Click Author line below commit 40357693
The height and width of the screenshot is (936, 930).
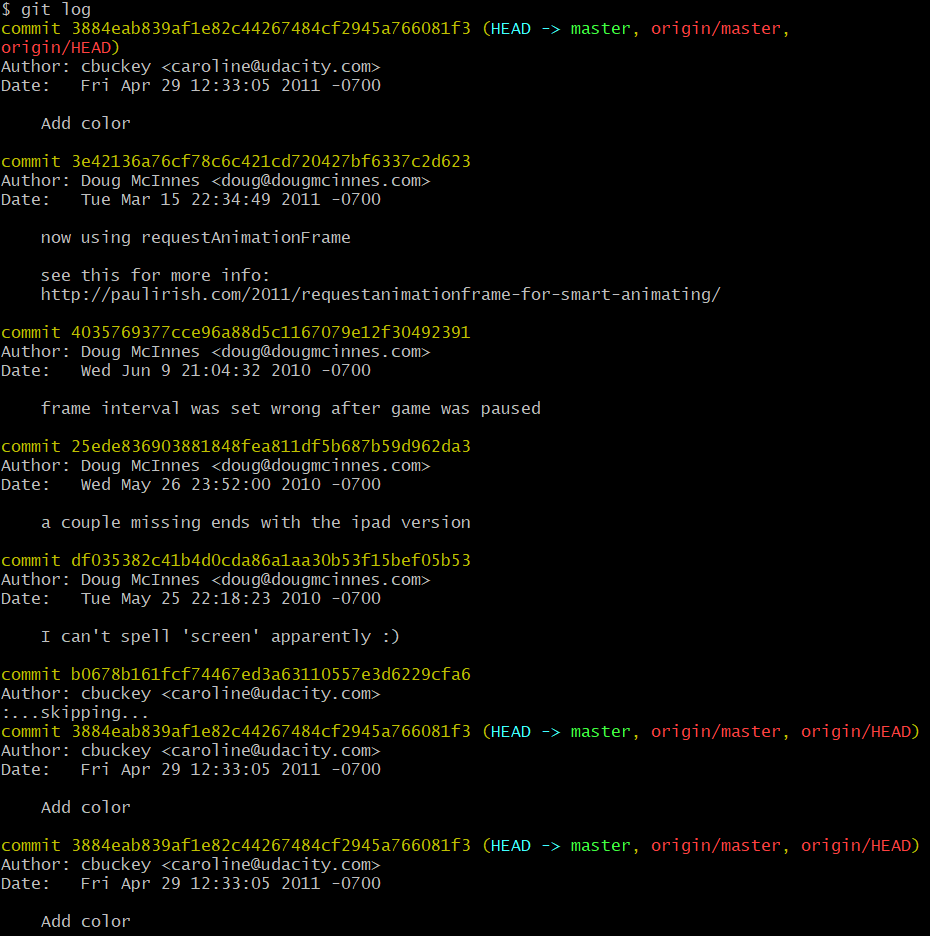coord(215,352)
